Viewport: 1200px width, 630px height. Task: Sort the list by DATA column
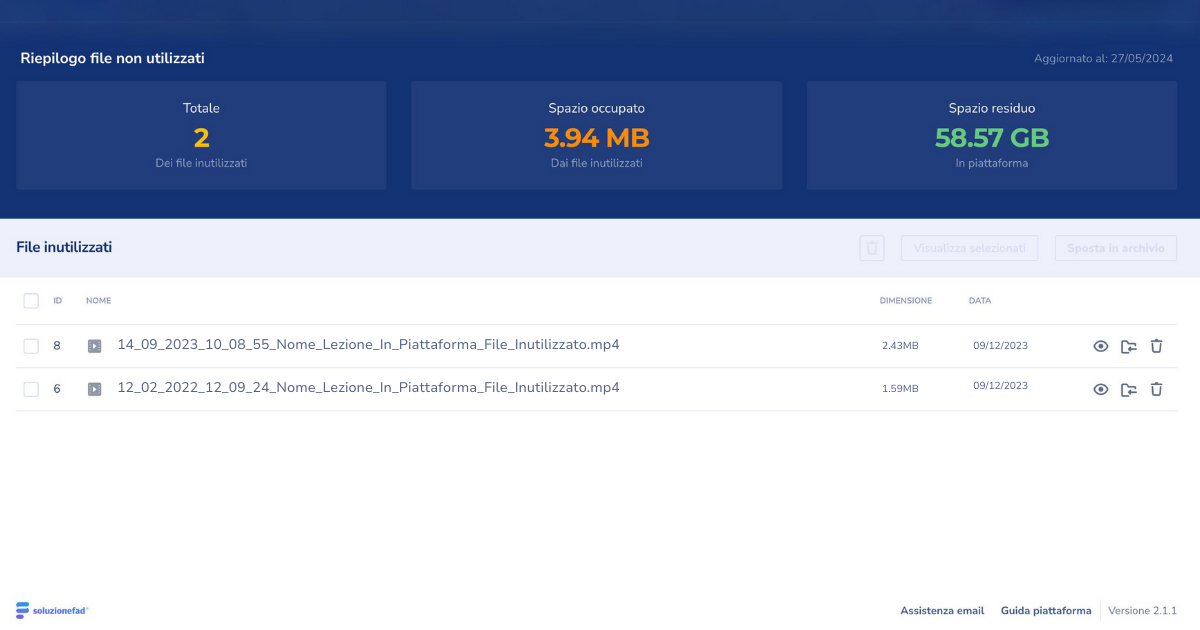979,301
